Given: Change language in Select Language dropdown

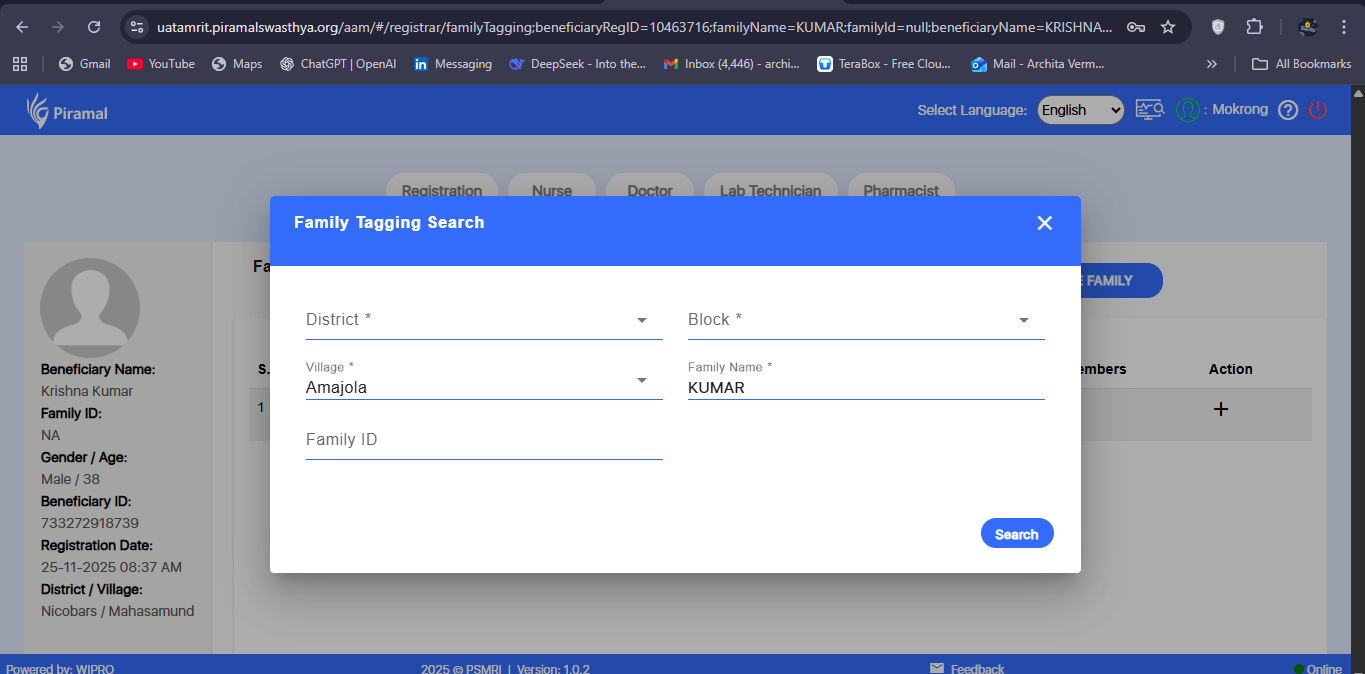Looking at the screenshot, I should (x=1080, y=110).
